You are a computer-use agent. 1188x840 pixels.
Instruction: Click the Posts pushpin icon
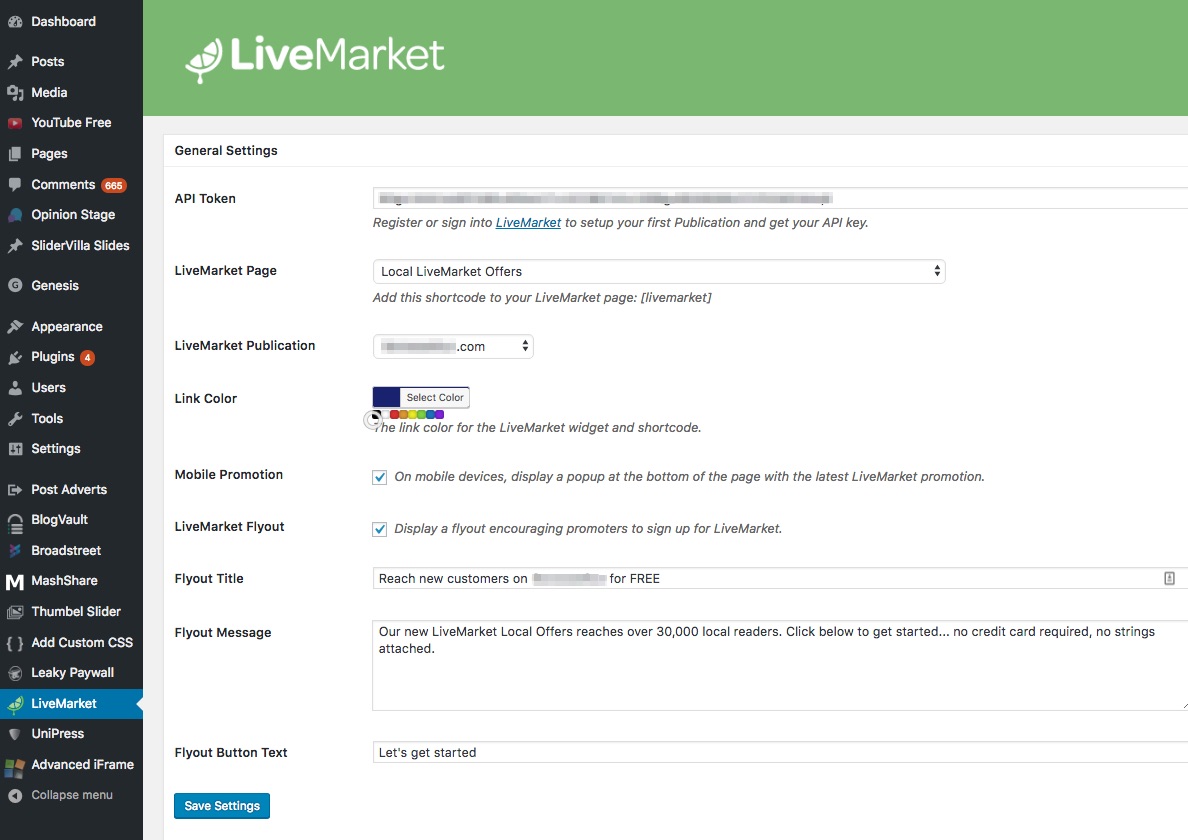(x=14, y=61)
